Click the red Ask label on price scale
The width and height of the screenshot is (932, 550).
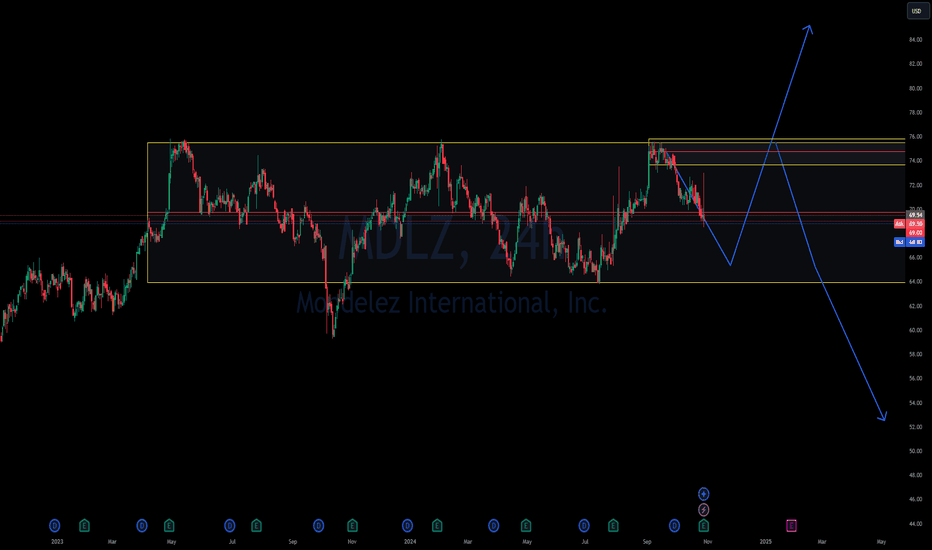[x=899, y=224]
